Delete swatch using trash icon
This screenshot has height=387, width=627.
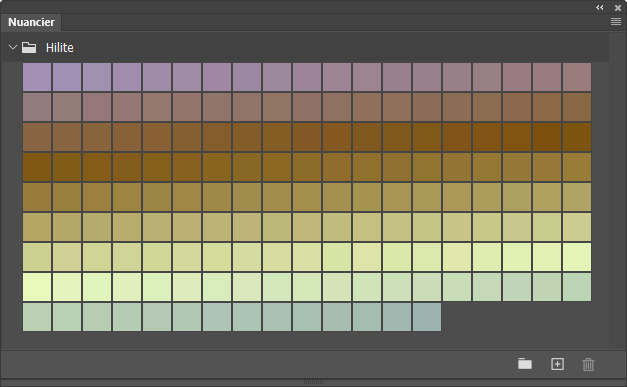pos(588,364)
